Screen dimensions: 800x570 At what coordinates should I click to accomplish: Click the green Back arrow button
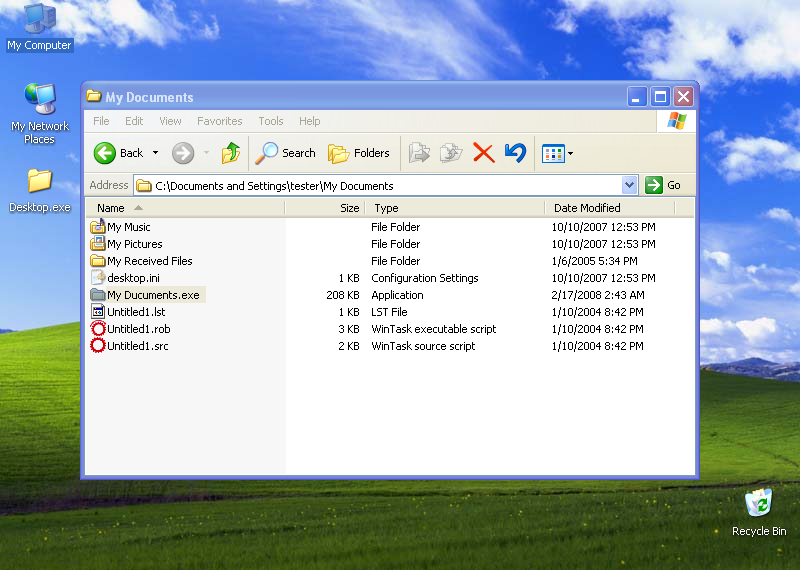[106, 153]
